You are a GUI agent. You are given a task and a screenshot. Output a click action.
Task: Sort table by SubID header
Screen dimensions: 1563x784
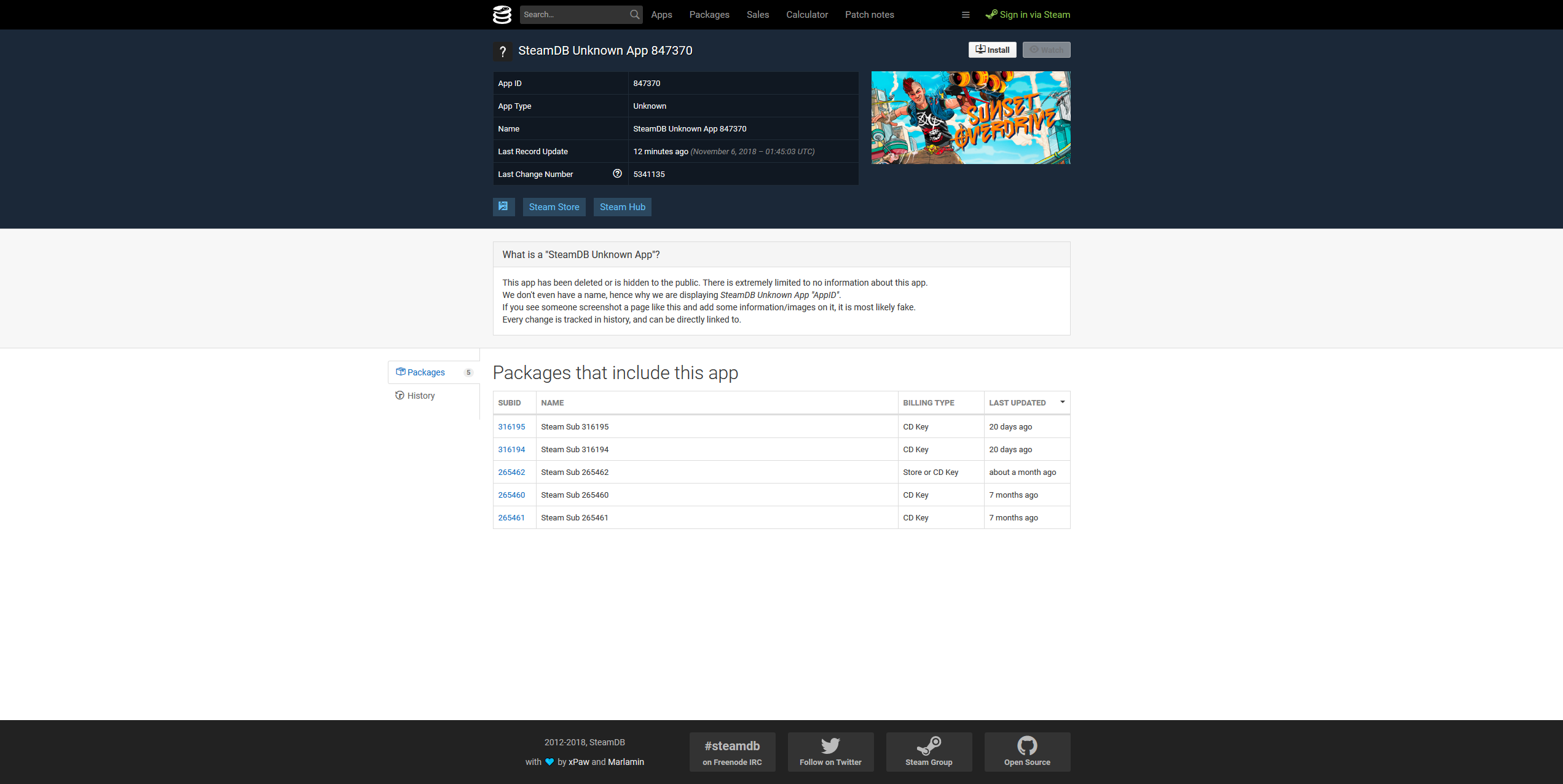(509, 403)
